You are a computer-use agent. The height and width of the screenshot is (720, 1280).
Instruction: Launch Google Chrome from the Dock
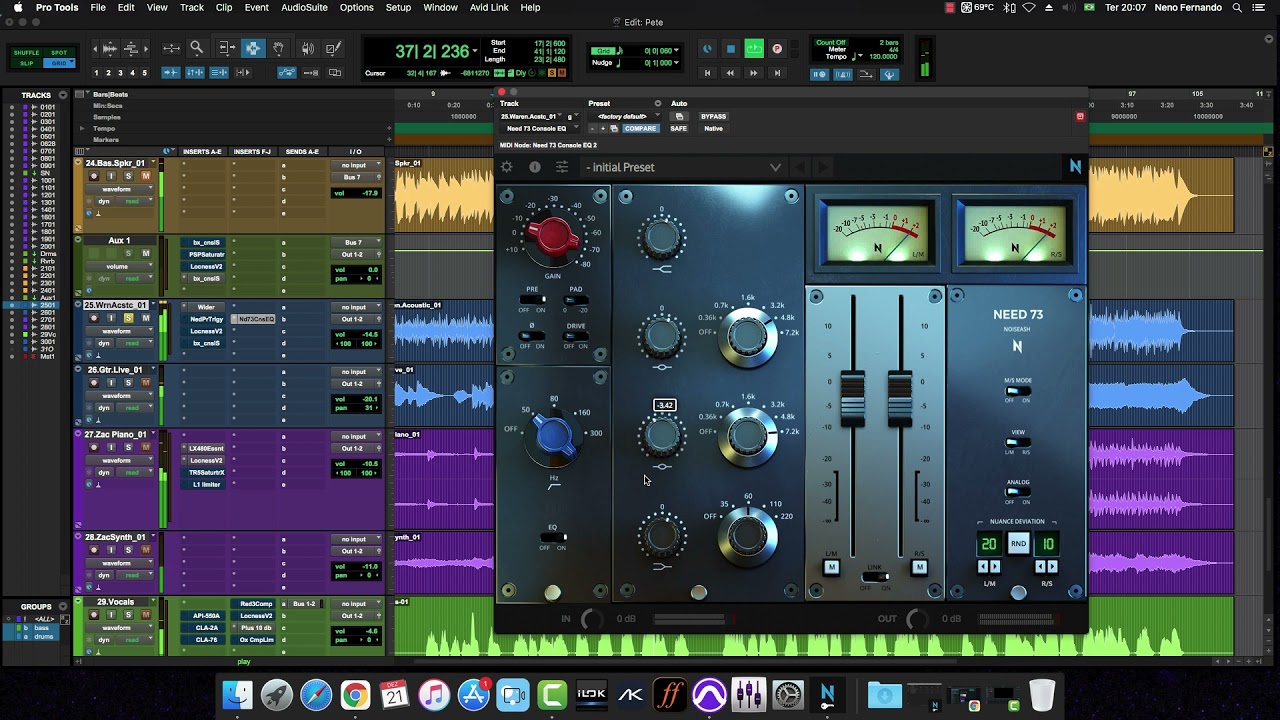point(355,695)
